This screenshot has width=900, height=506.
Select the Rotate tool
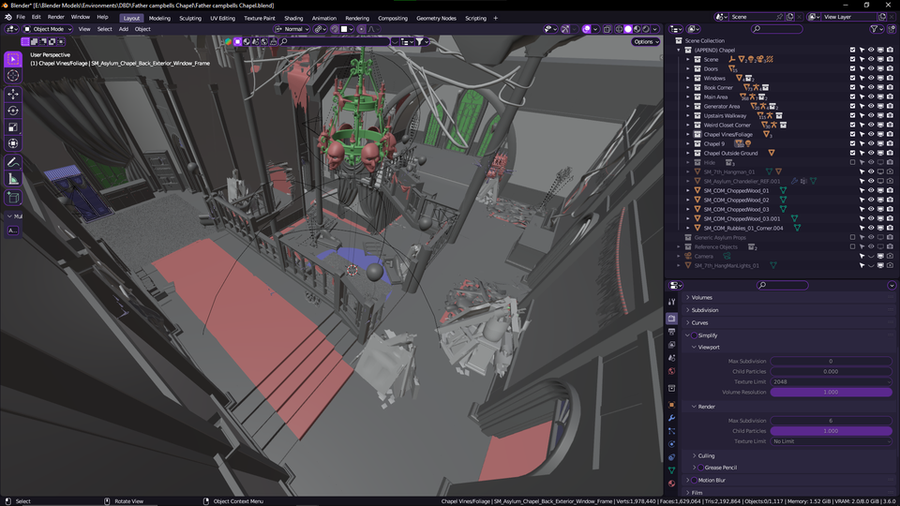13,110
